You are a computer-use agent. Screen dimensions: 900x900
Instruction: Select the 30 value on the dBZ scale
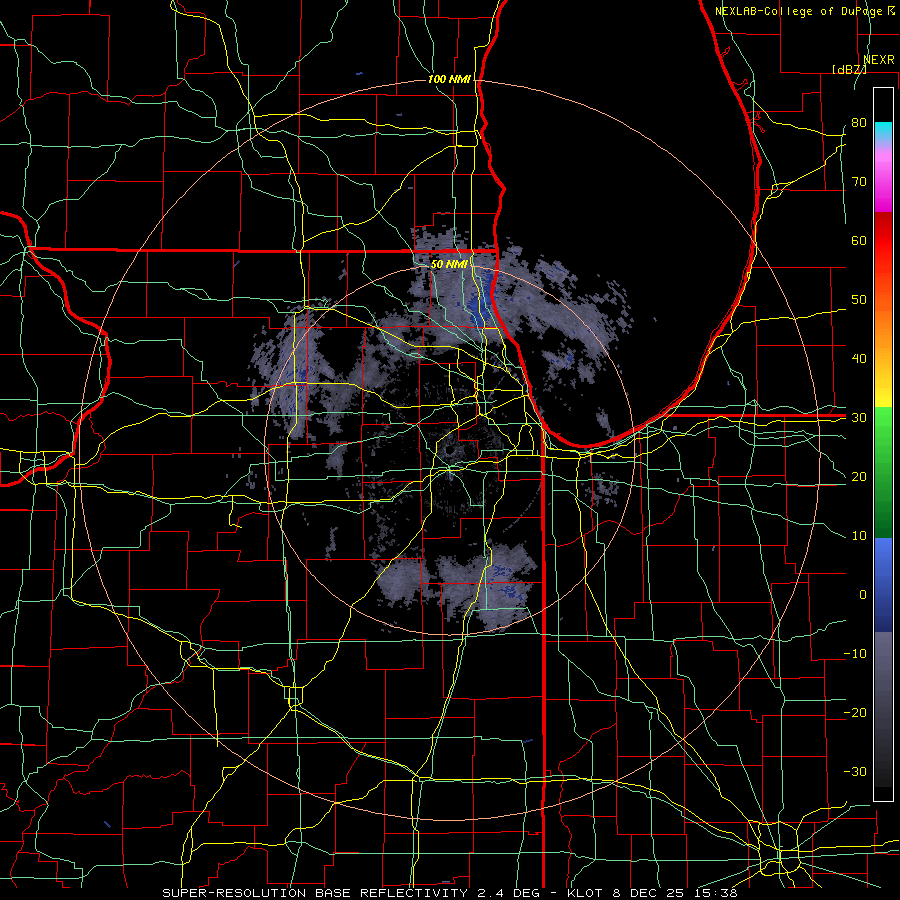coord(859,418)
